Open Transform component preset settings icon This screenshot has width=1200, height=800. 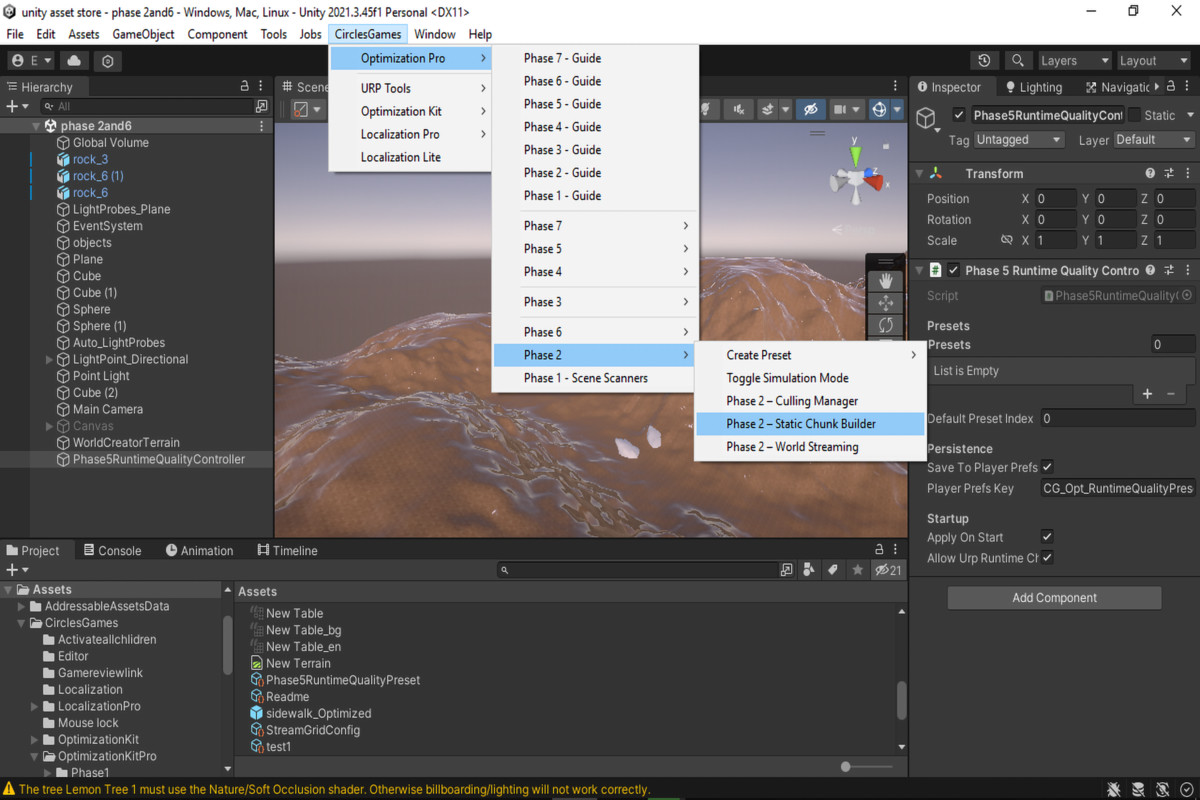(x=1168, y=174)
